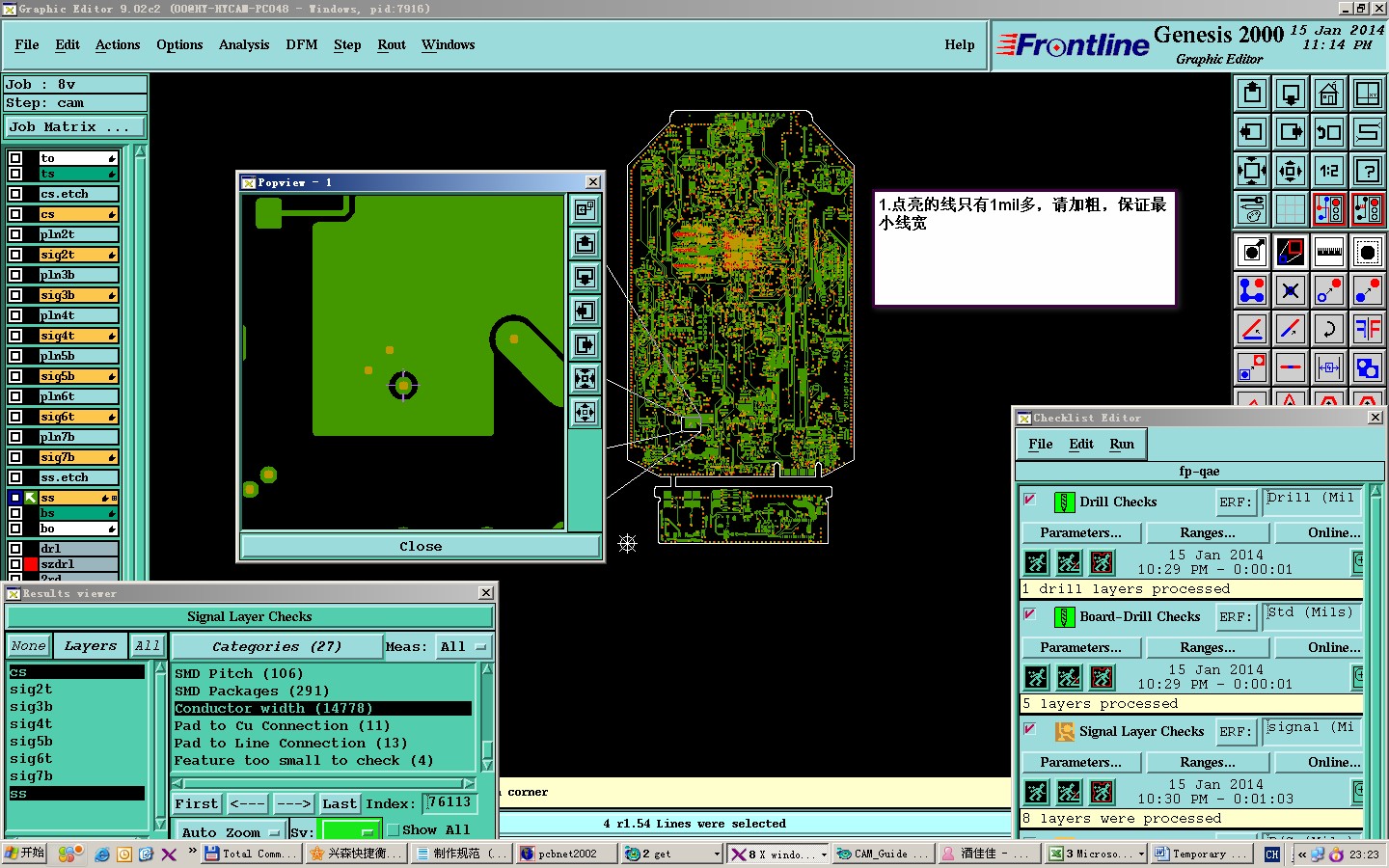
Task: Open the Actions menu
Action: [x=118, y=44]
